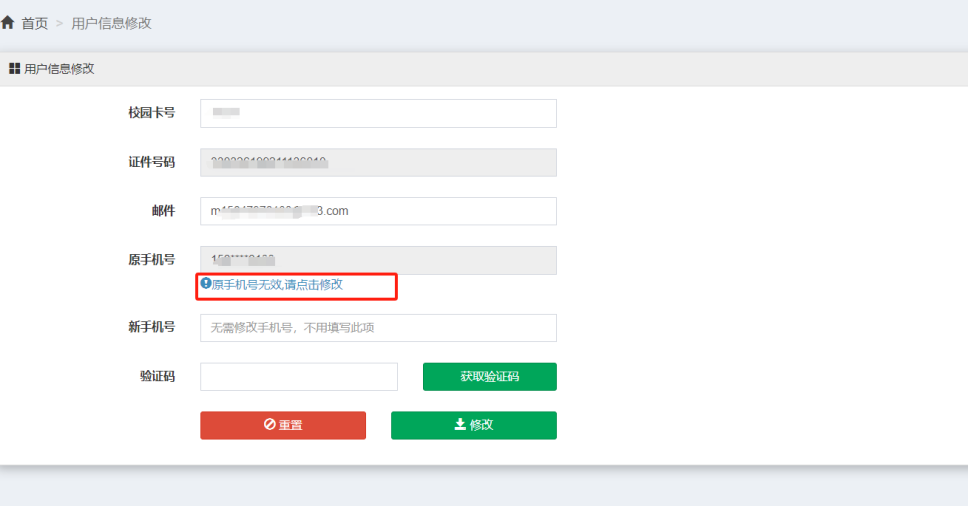Focus the 邮件 email input field

pyautogui.click(x=378, y=211)
